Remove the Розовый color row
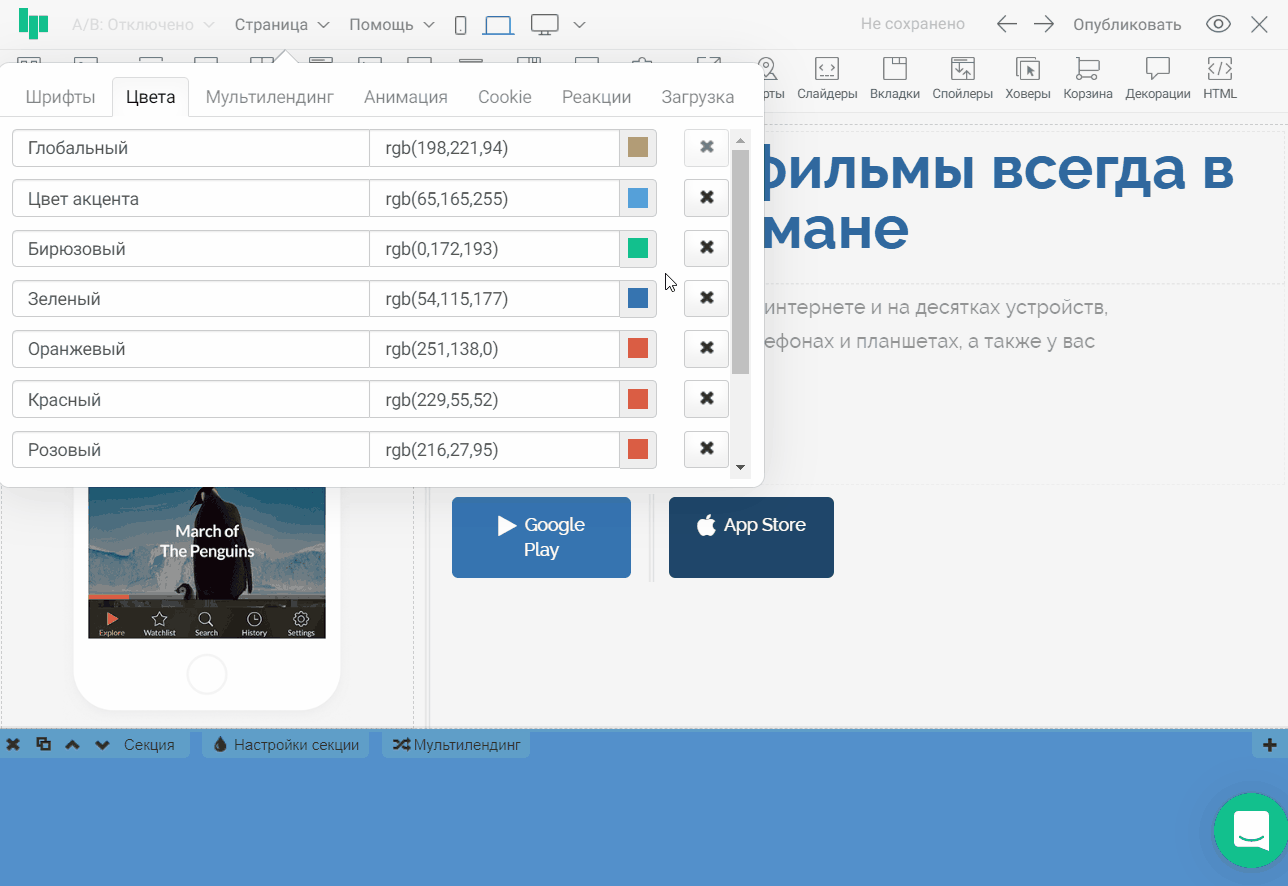Image resolution: width=1288 pixels, height=886 pixels. click(706, 448)
